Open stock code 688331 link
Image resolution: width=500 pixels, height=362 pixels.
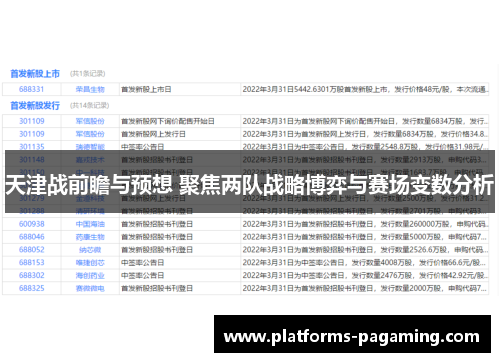pyautogui.click(x=32, y=89)
